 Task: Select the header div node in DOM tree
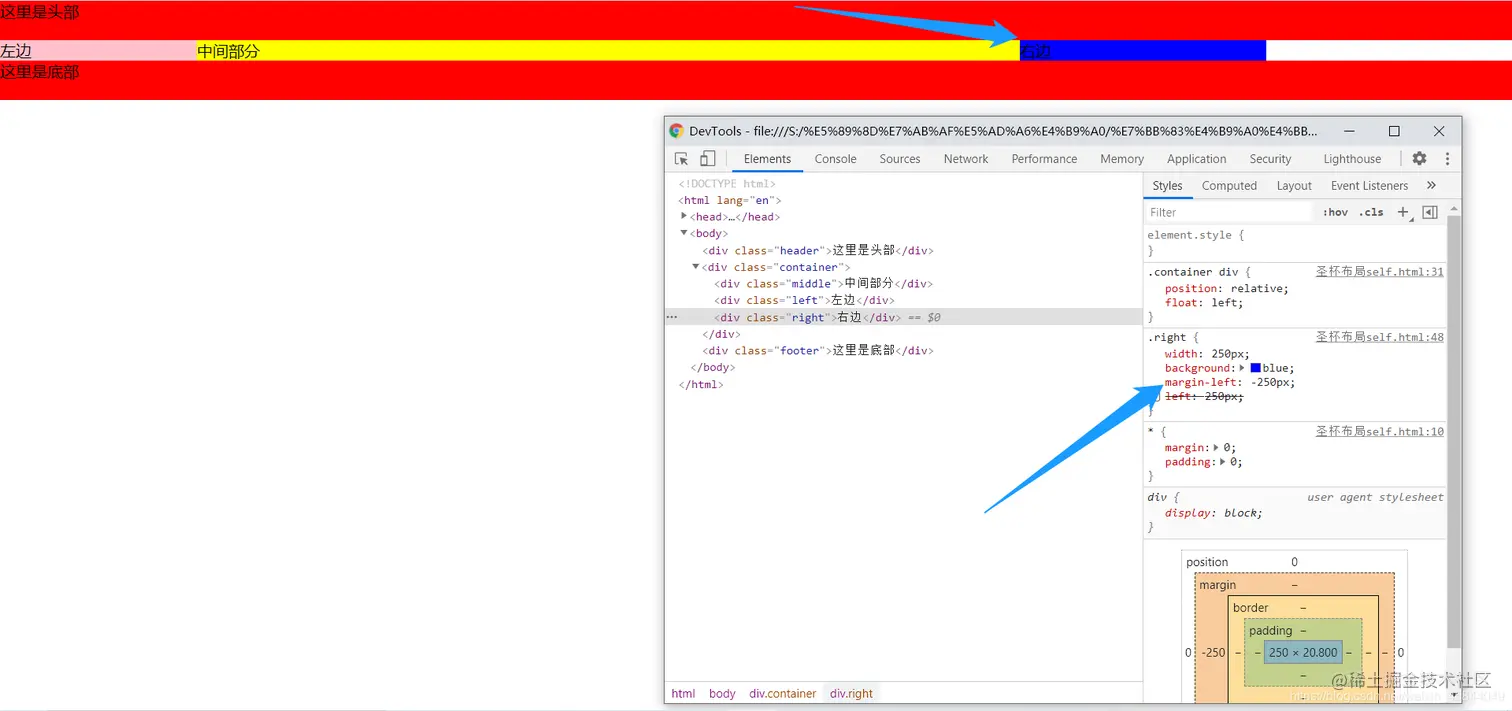(x=818, y=250)
